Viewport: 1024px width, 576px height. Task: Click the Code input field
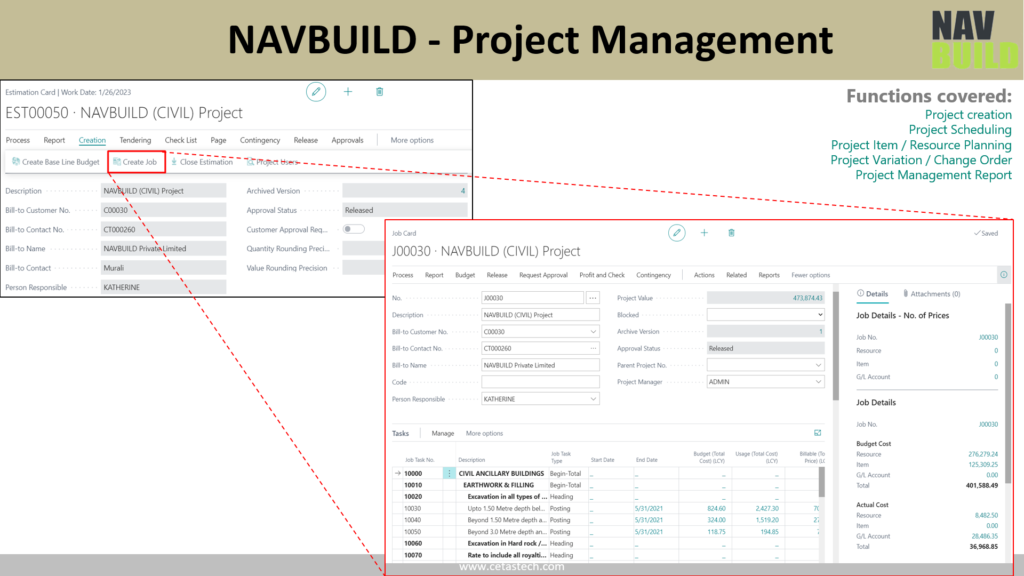(x=539, y=382)
